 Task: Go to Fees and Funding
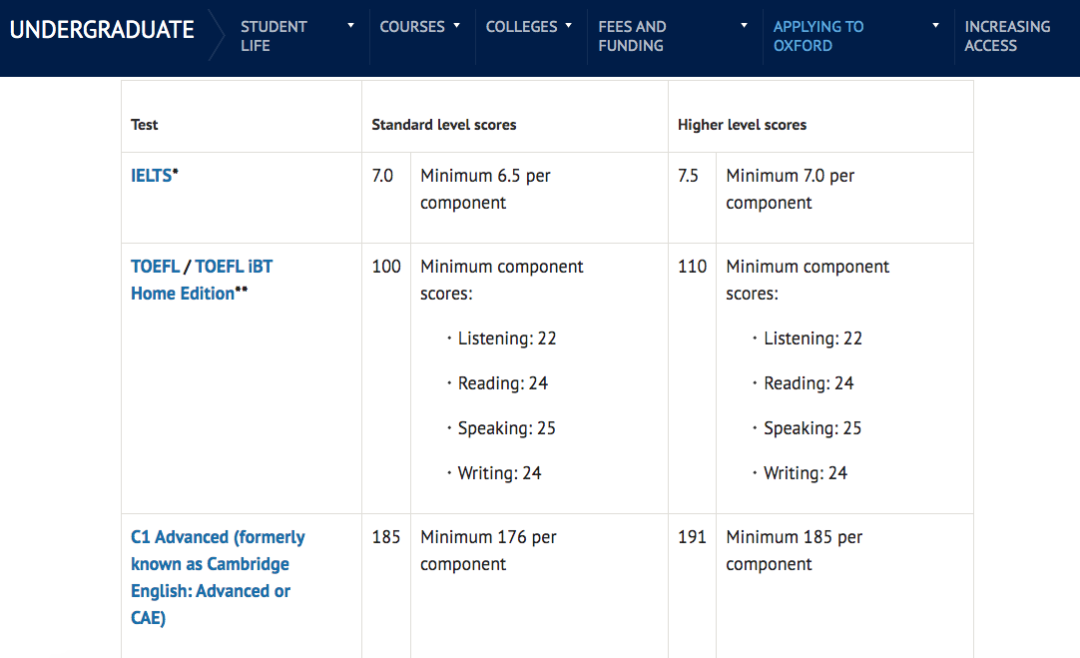point(632,36)
